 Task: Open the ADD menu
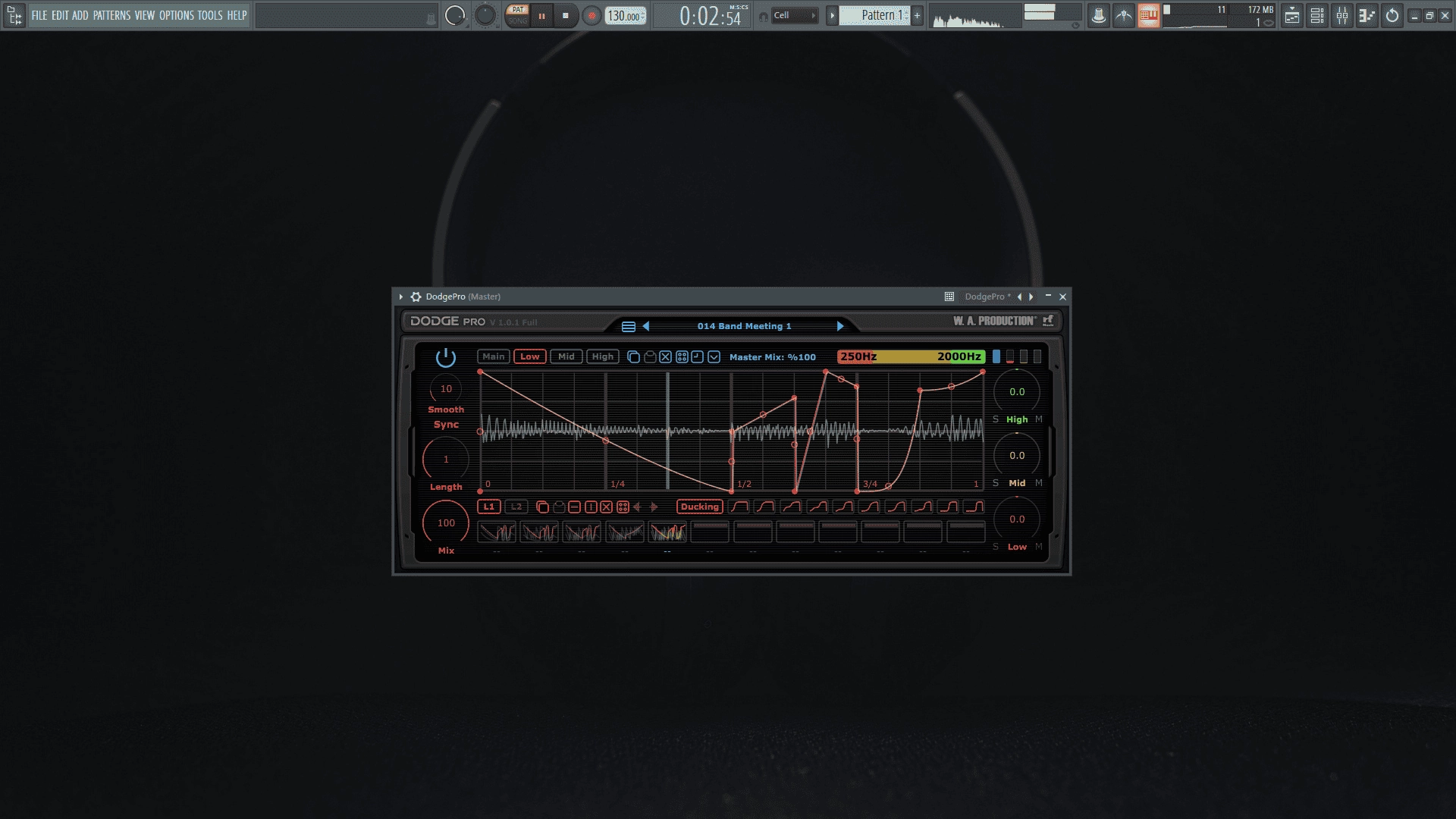(80, 15)
